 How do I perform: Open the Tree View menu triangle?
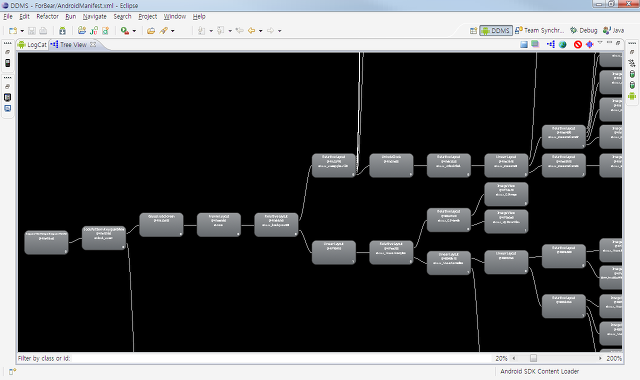tap(600, 42)
